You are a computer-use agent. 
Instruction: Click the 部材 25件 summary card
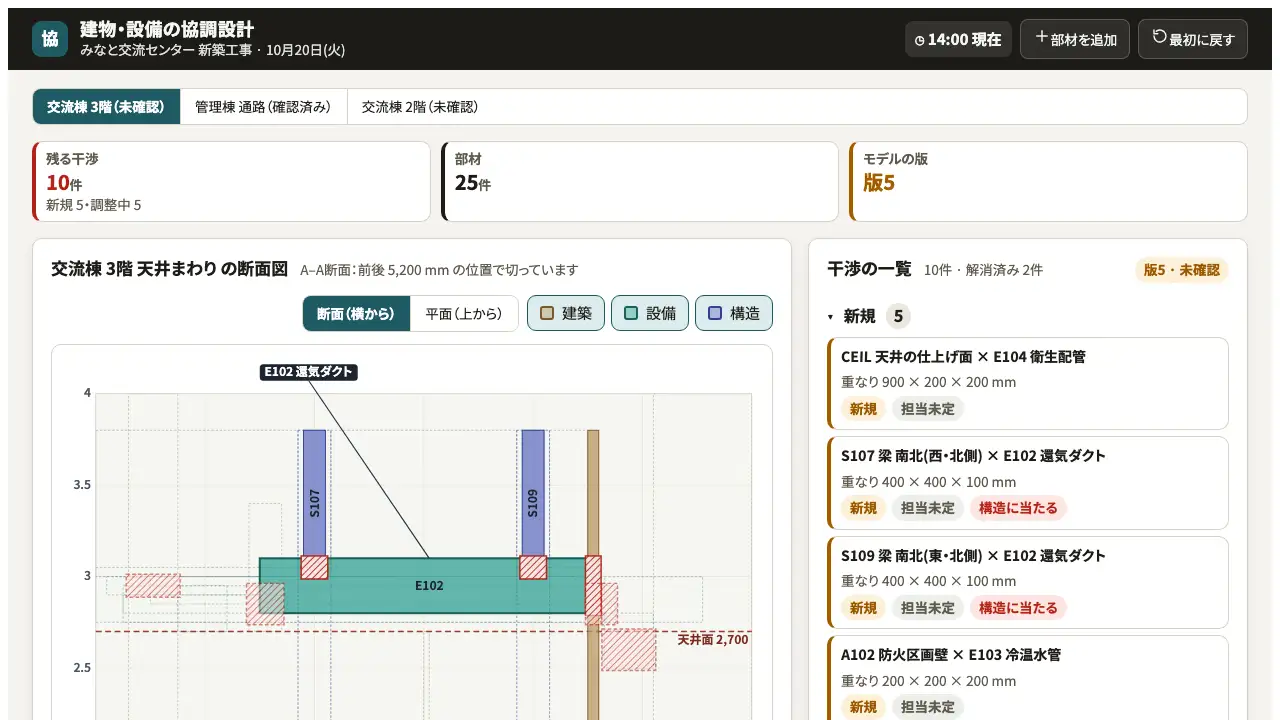tap(640, 181)
